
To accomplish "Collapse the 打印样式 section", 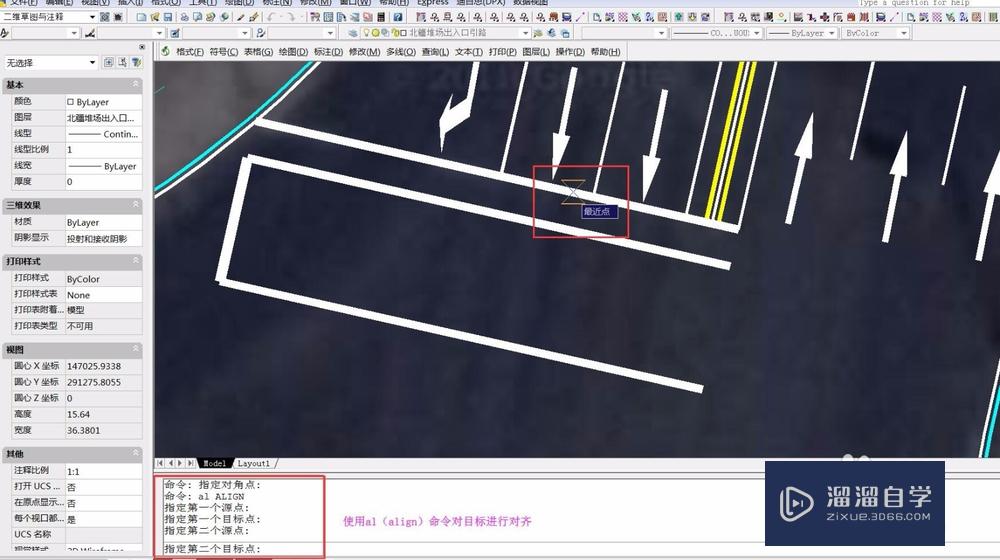I will [135, 261].
